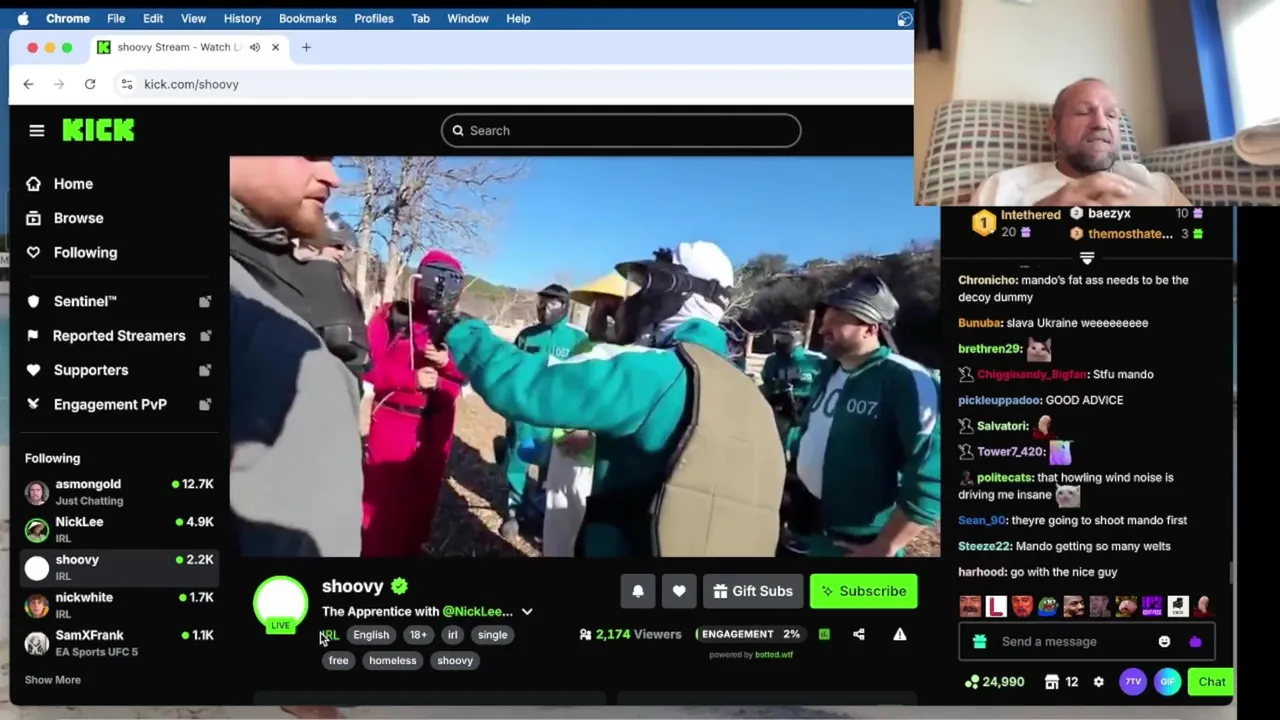
Task: Open the emoji picker smiley
Action: pyautogui.click(x=1164, y=642)
